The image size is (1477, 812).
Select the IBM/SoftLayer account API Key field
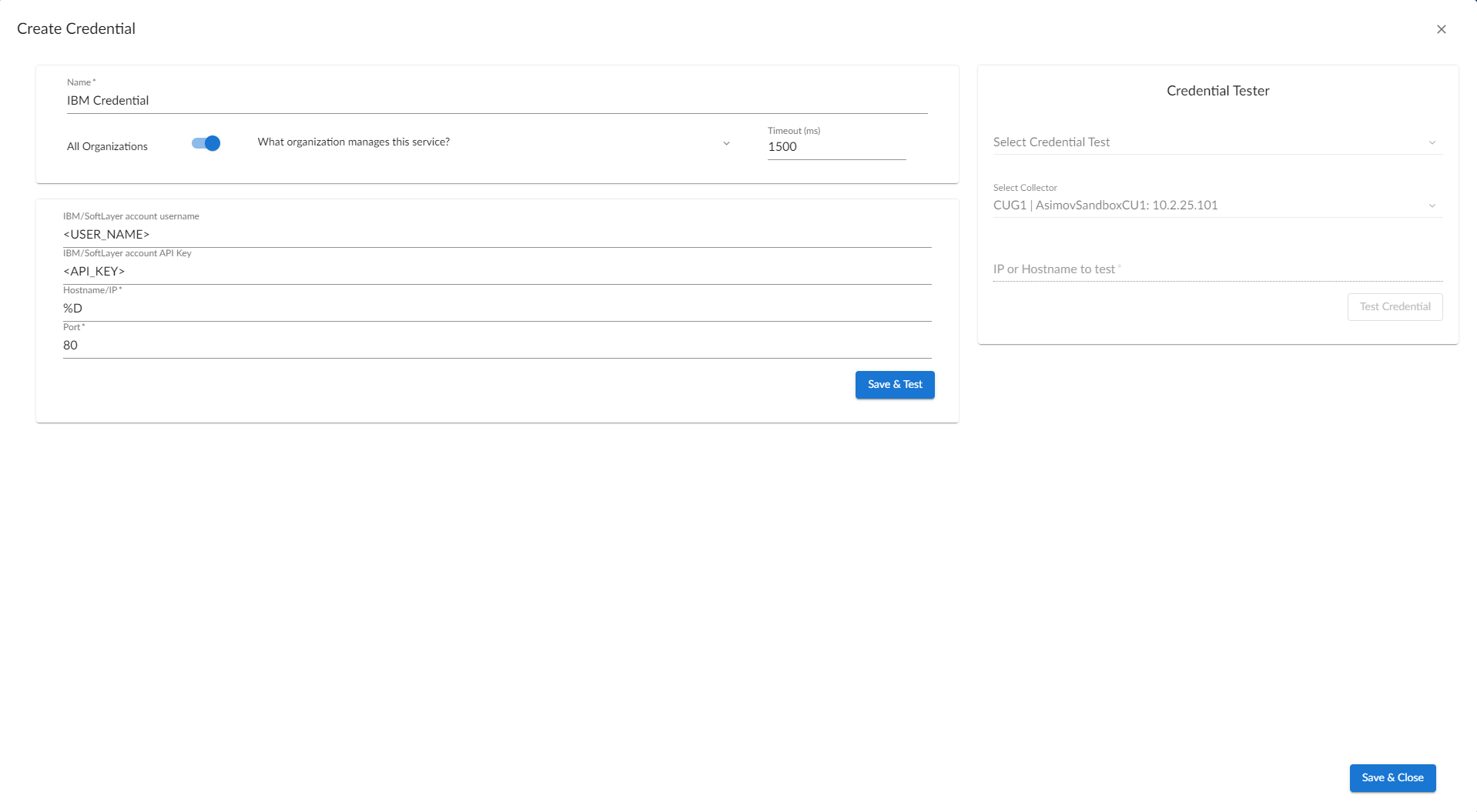click(497, 272)
